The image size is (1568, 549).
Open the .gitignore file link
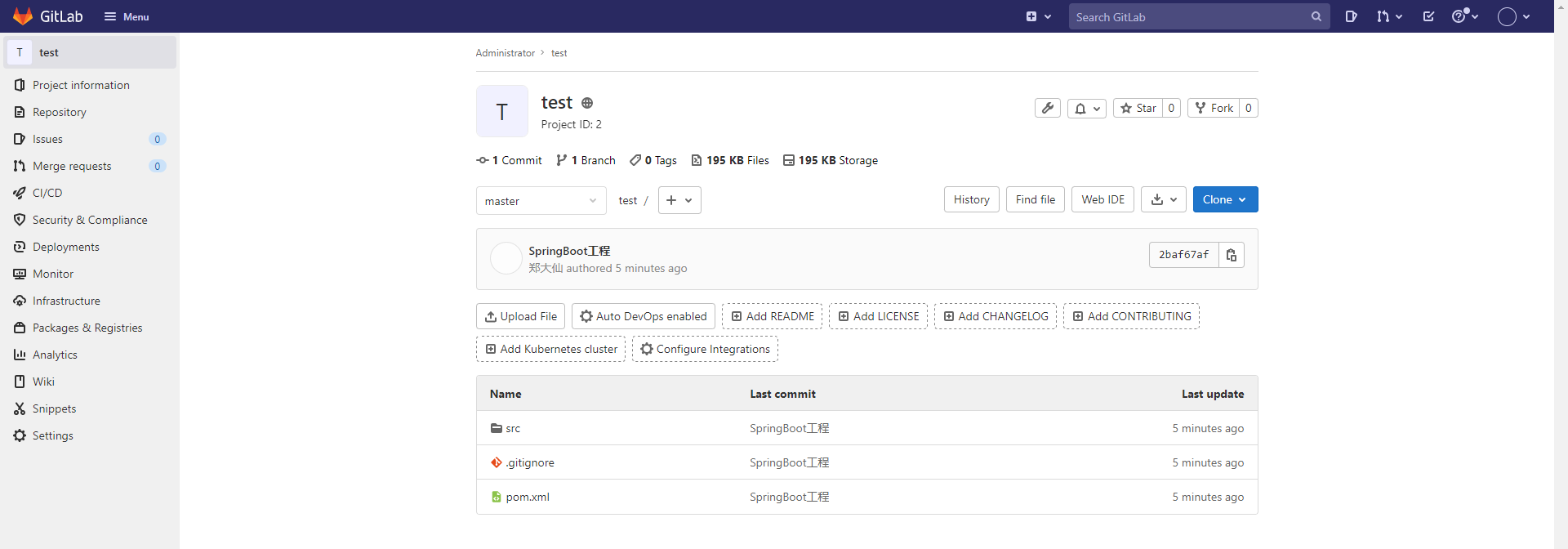pyautogui.click(x=530, y=462)
